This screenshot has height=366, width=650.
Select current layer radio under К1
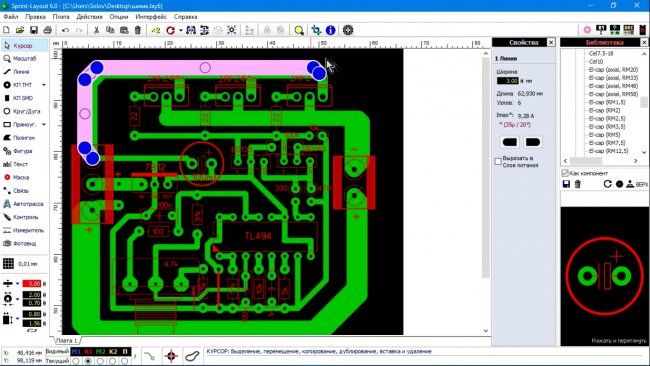click(x=88, y=361)
